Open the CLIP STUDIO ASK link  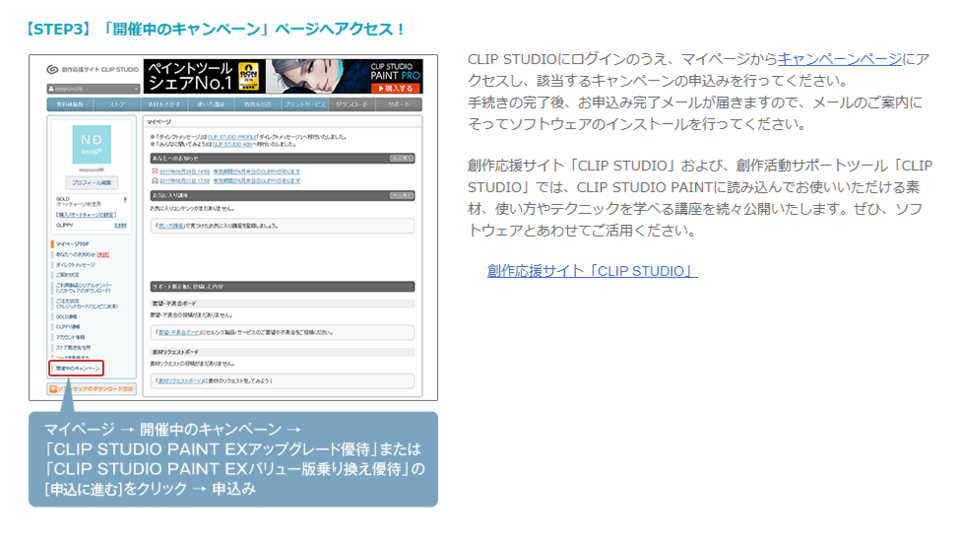tap(233, 144)
